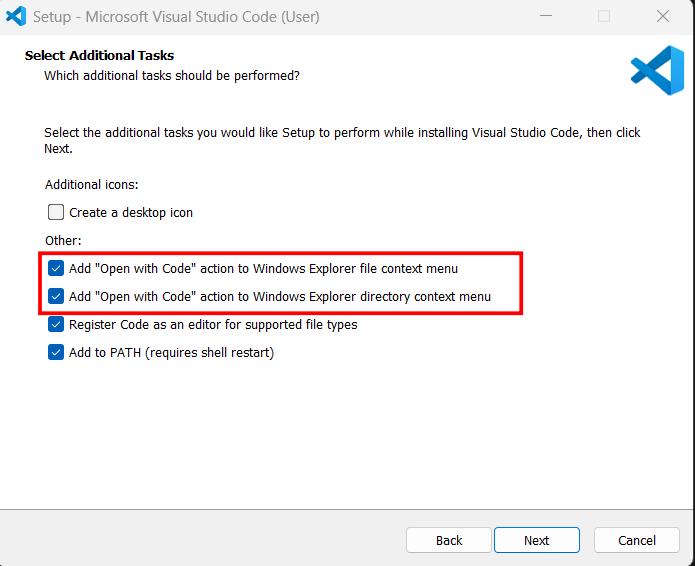Viewport: 695px width, 566px height.
Task: Click the window title "Setup - Microsoft Visual Studio Code (User)"
Action: (176, 17)
